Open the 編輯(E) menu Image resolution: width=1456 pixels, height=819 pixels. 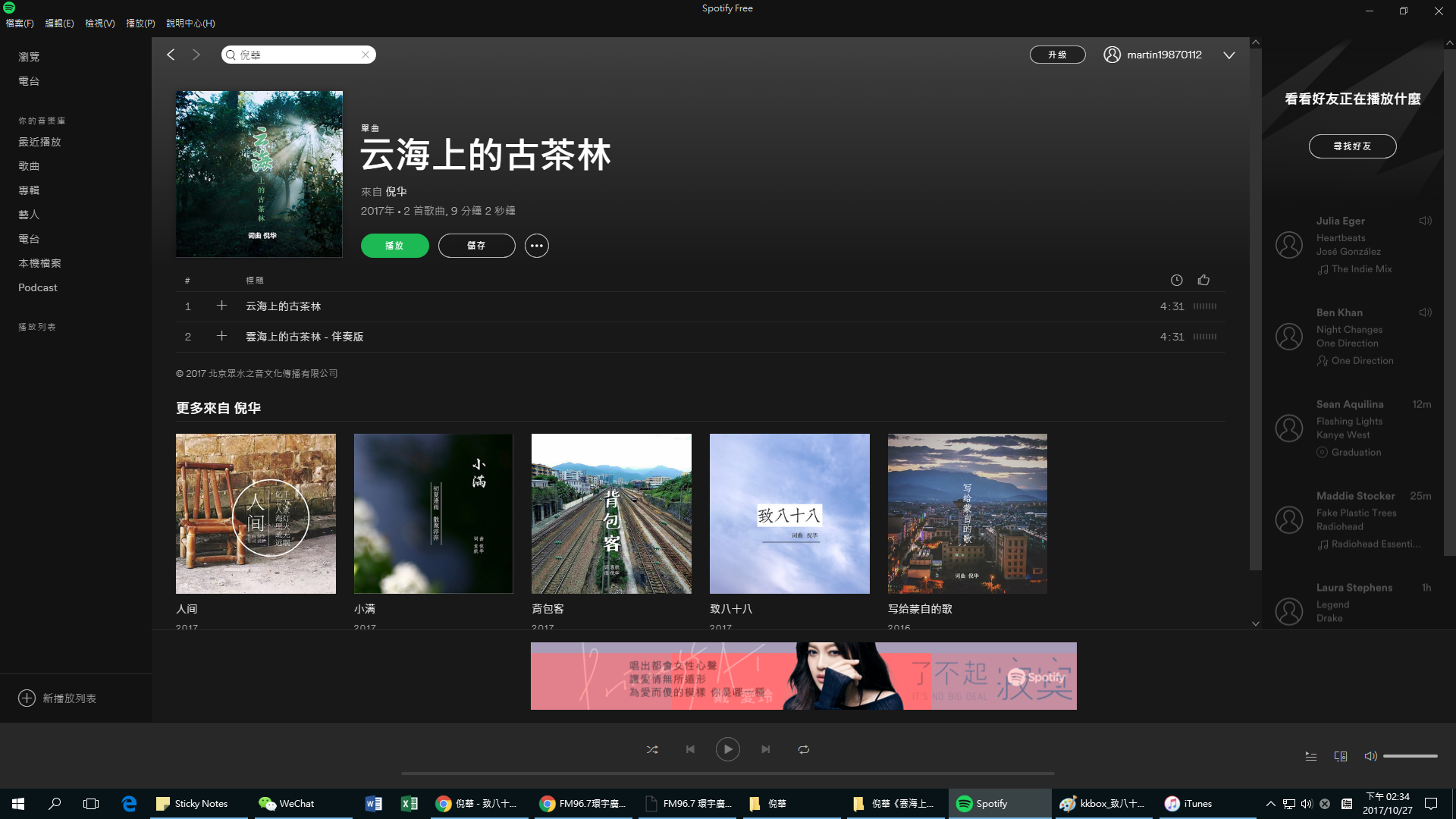tap(59, 24)
